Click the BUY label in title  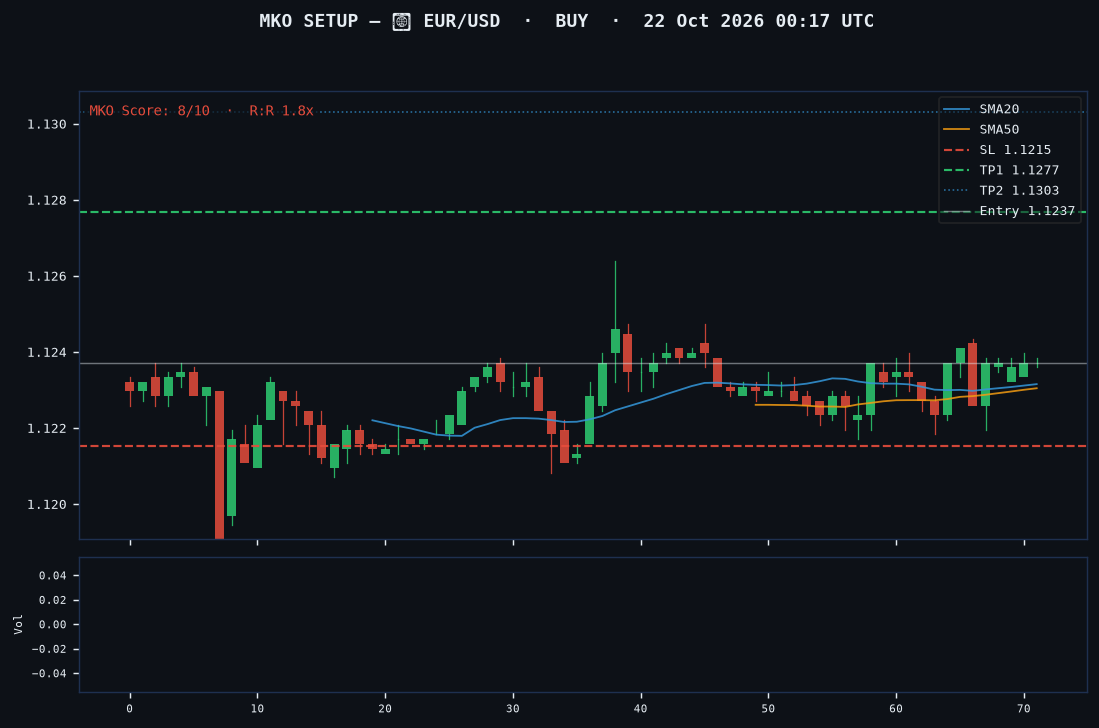pyautogui.click(x=571, y=21)
